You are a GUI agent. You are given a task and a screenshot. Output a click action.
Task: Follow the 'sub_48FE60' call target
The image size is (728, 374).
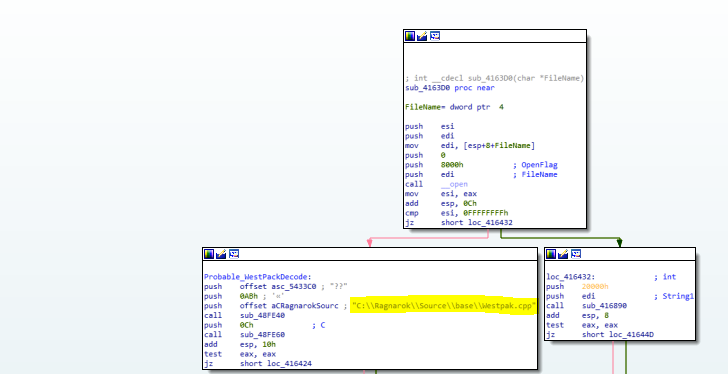[x=262, y=335]
